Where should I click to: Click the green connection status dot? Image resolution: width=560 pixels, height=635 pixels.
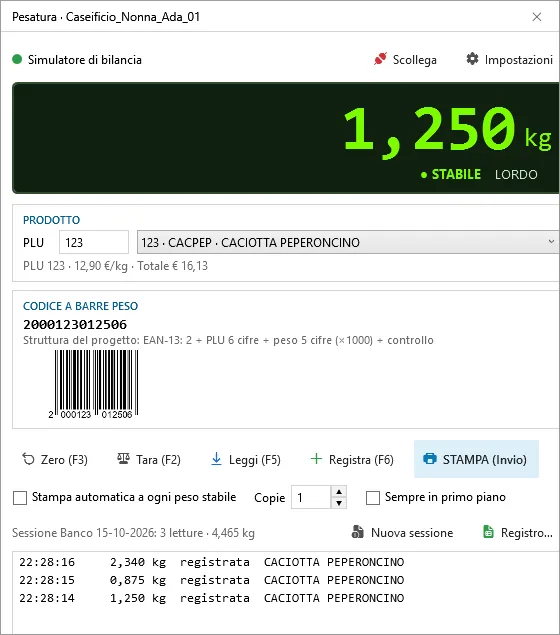(x=17, y=60)
